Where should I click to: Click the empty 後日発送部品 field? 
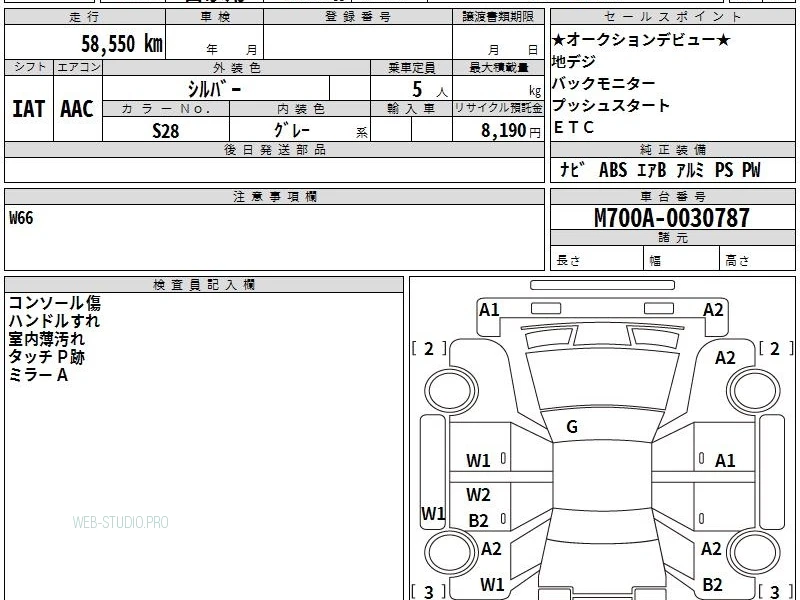[x=274, y=170]
